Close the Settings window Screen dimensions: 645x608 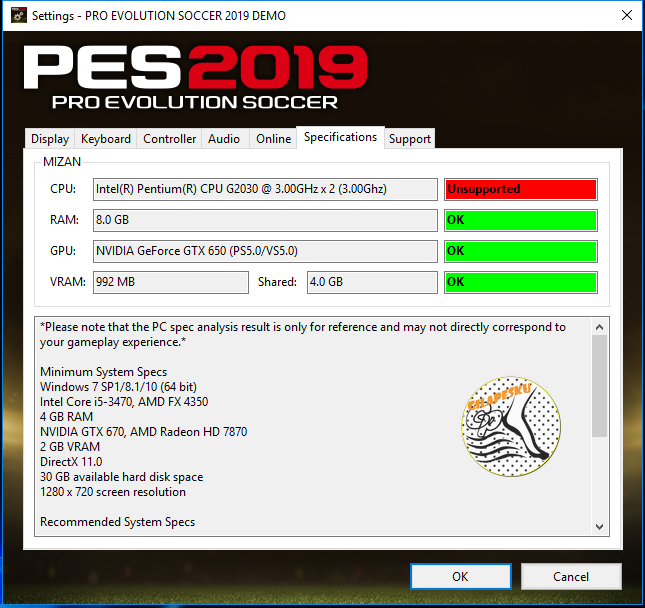coord(626,16)
